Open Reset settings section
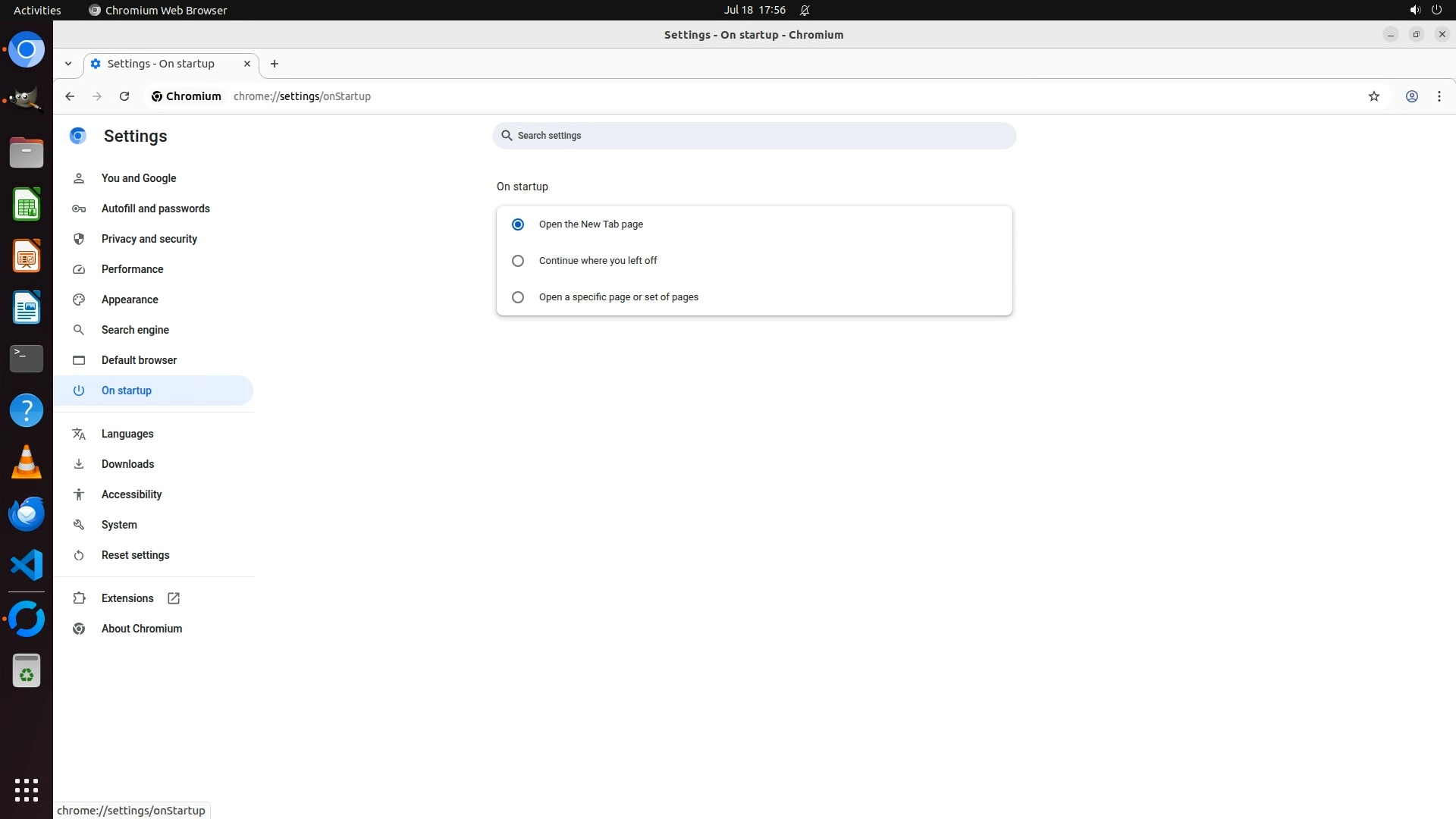Viewport: 1456px width, 819px height. 136,555
